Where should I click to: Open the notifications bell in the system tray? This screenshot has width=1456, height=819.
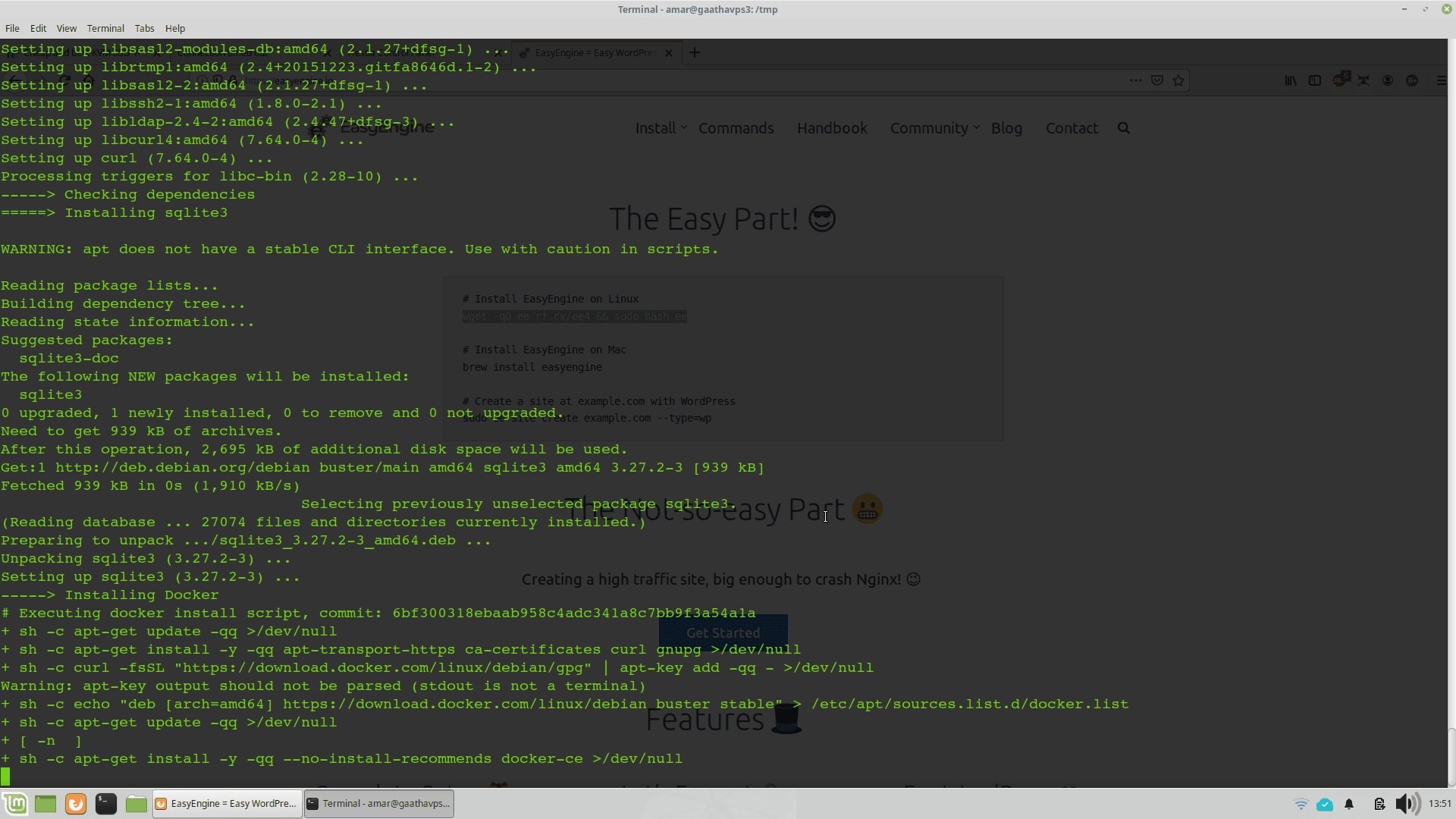pos(1349,804)
